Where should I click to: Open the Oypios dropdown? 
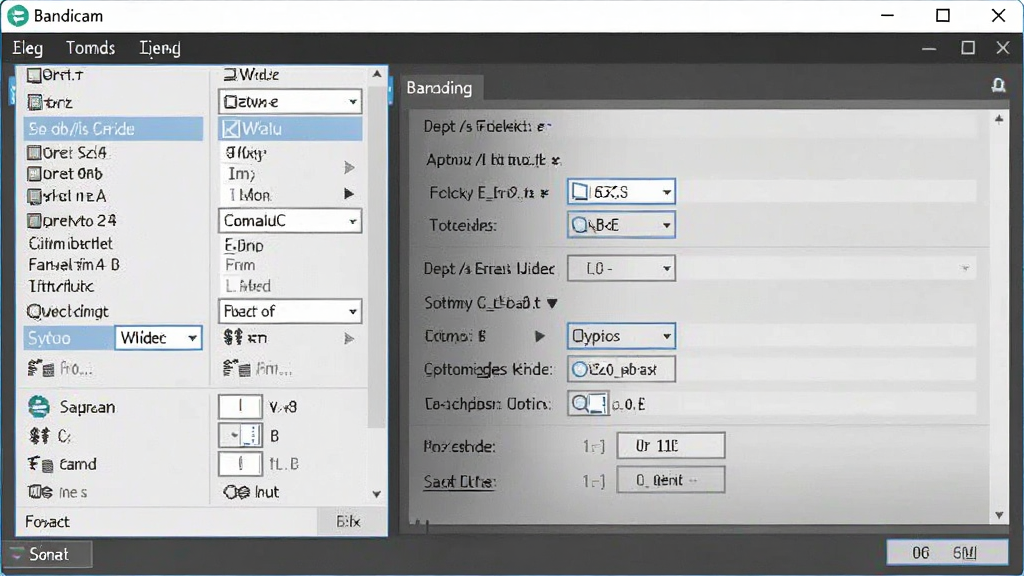coord(621,336)
